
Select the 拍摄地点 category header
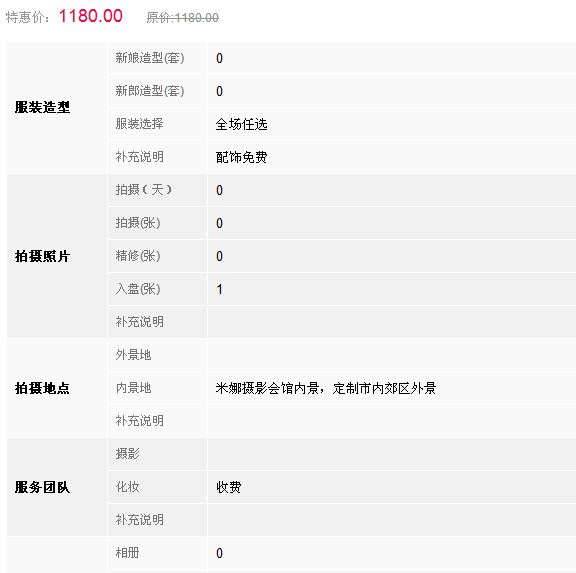tap(42, 388)
